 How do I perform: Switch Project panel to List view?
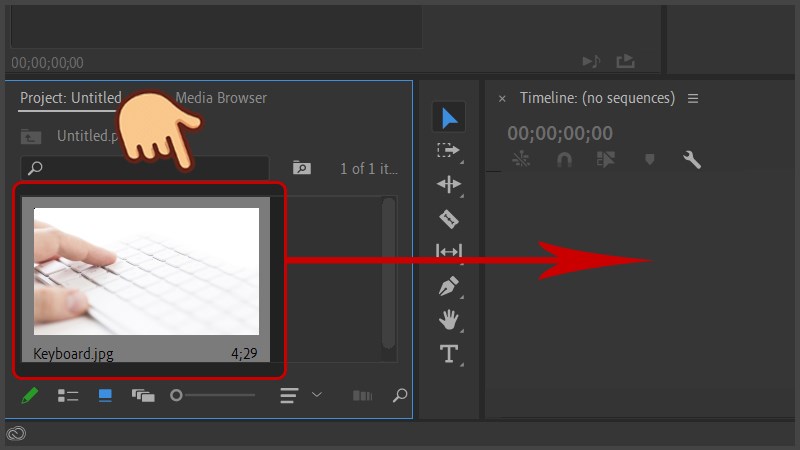pyautogui.click(x=68, y=396)
